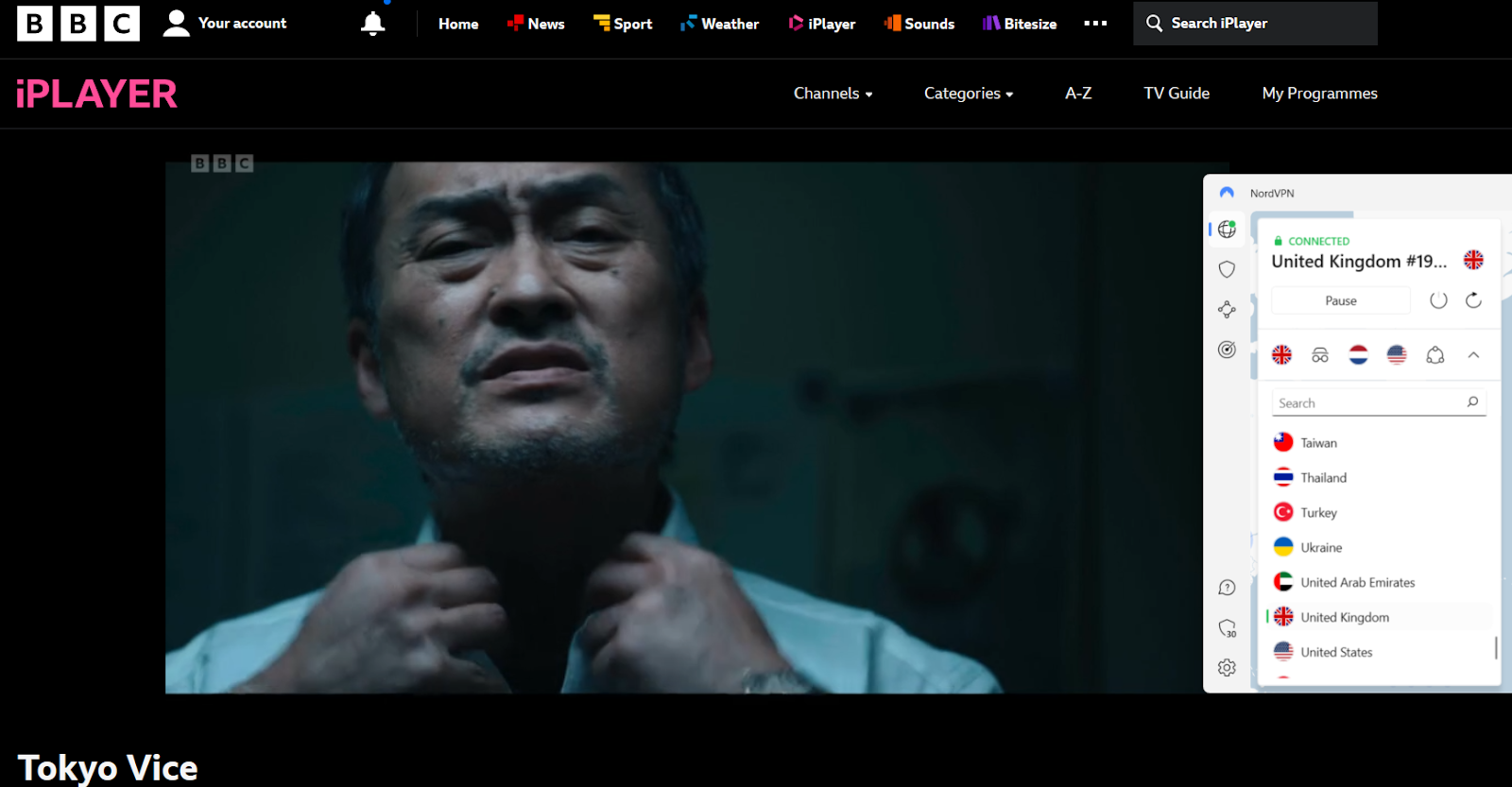This screenshot has width=1512, height=787.
Task: Open BBC Weather
Action: [719, 24]
